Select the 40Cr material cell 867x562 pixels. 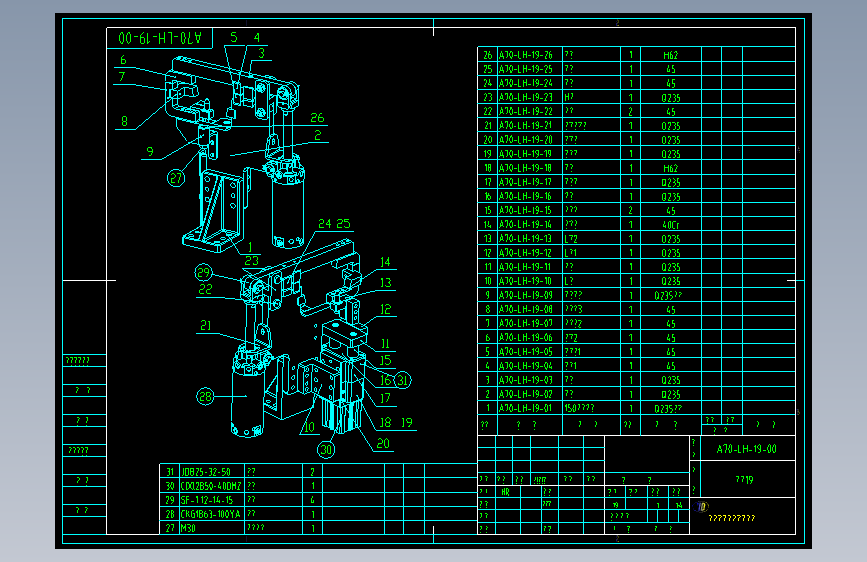click(x=671, y=225)
